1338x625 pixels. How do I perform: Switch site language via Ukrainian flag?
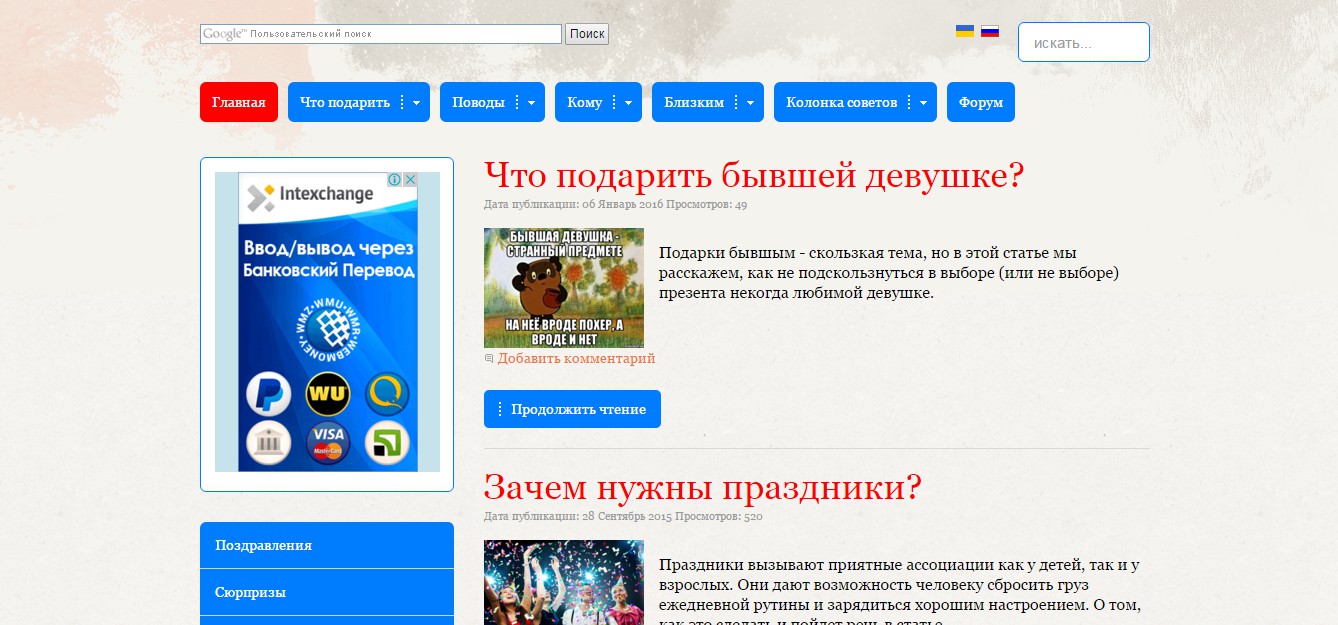pos(965,31)
